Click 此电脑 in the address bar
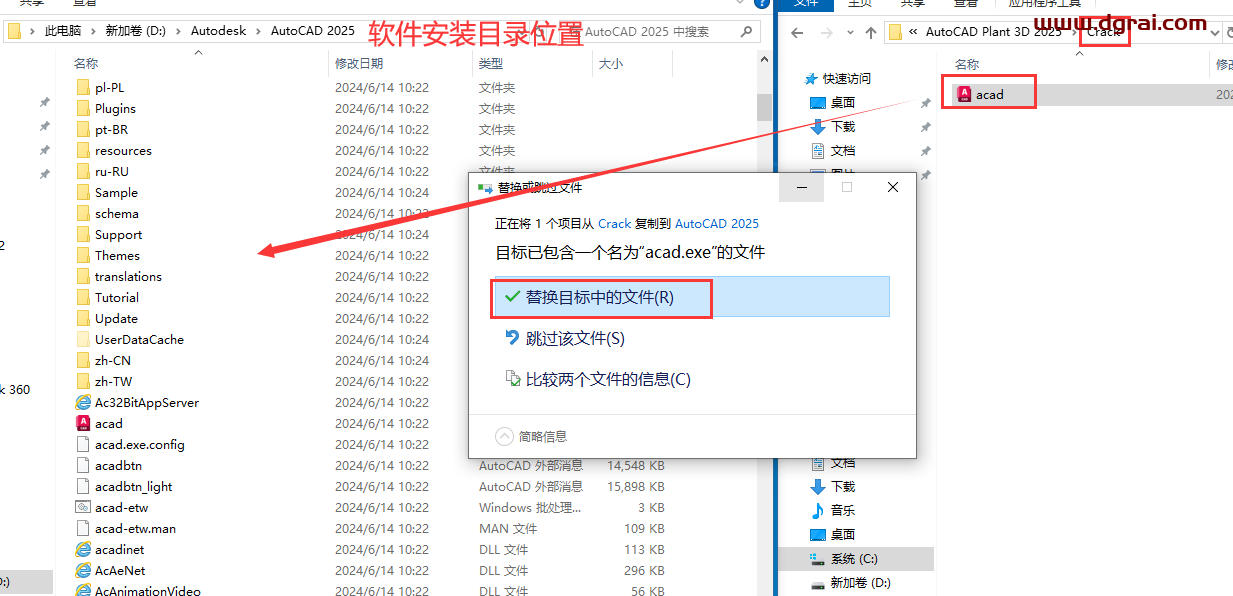The height and width of the screenshot is (596, 1233). tap(65, 31)
